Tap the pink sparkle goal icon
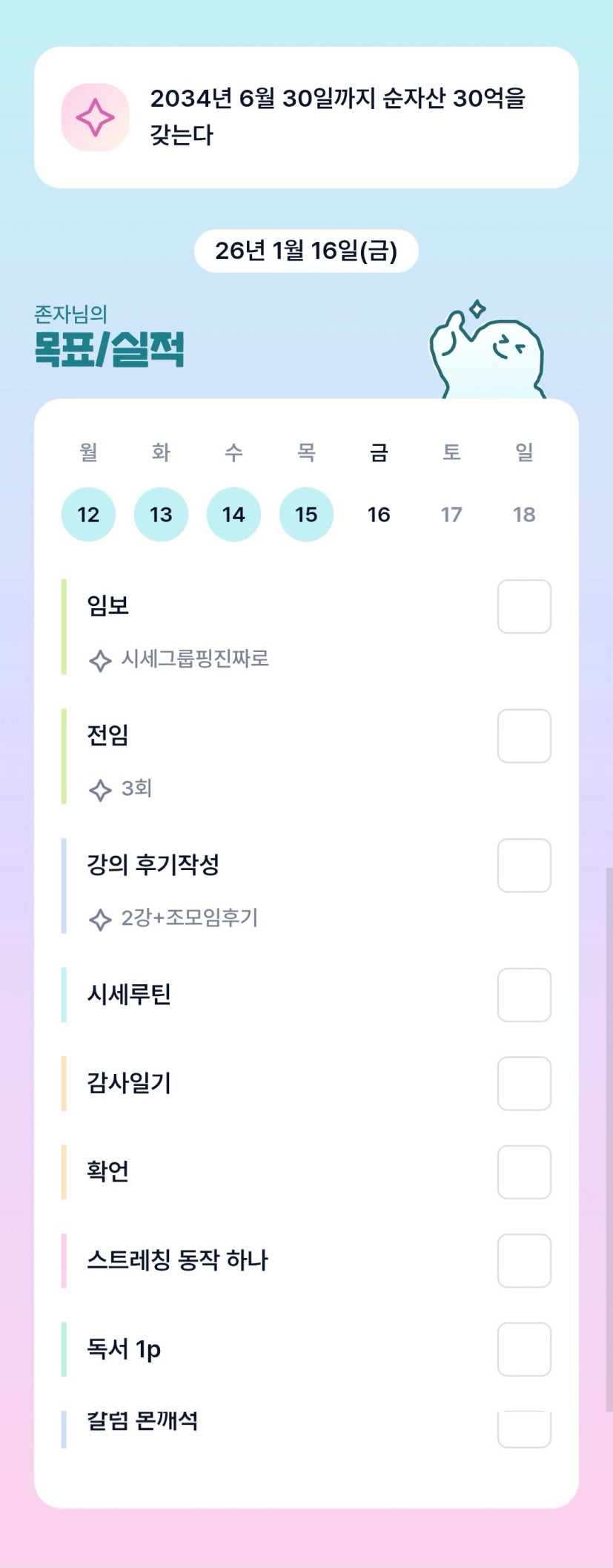 click(95, 117)
